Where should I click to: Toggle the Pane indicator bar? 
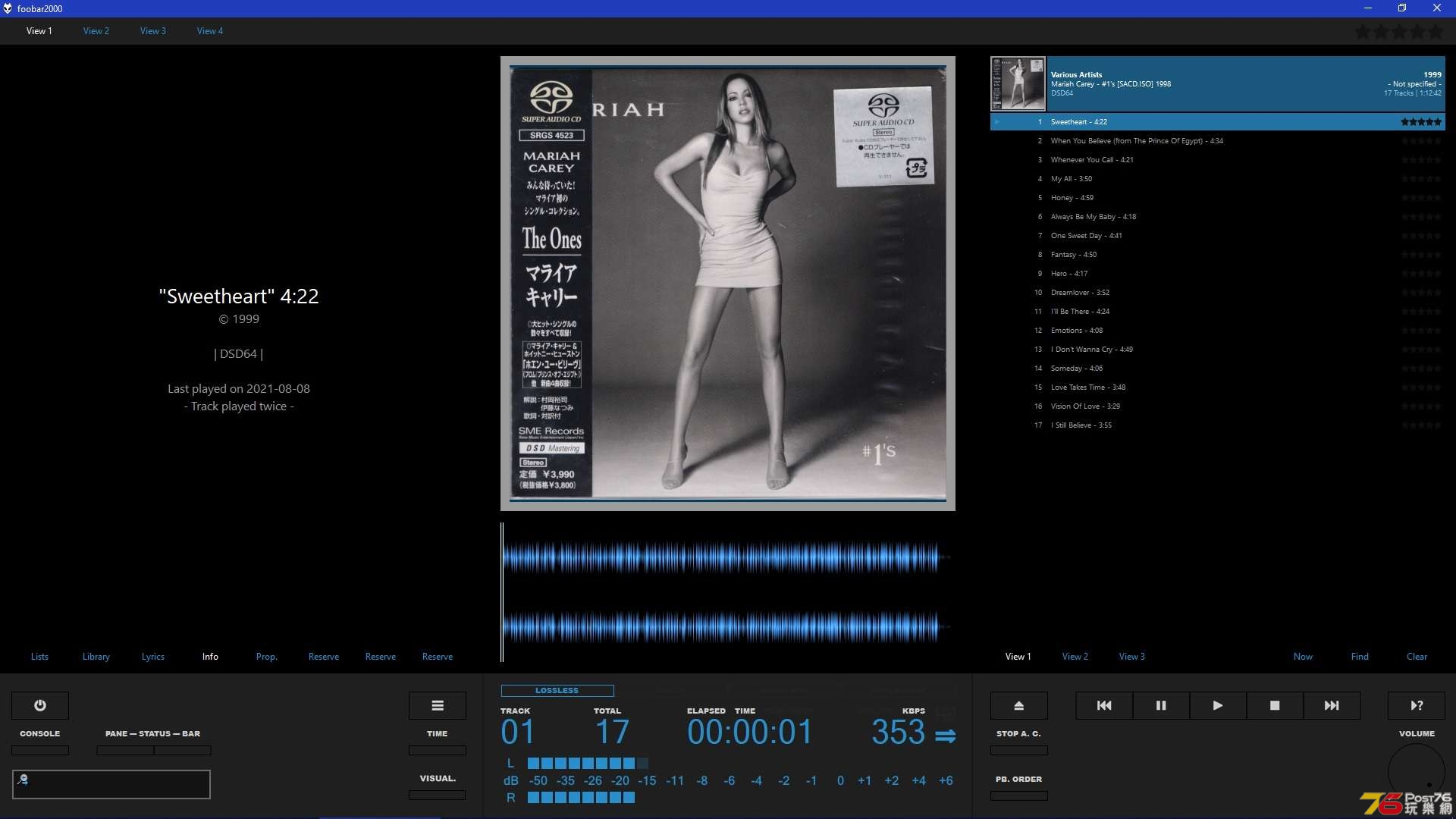click(x=125, y=750)
